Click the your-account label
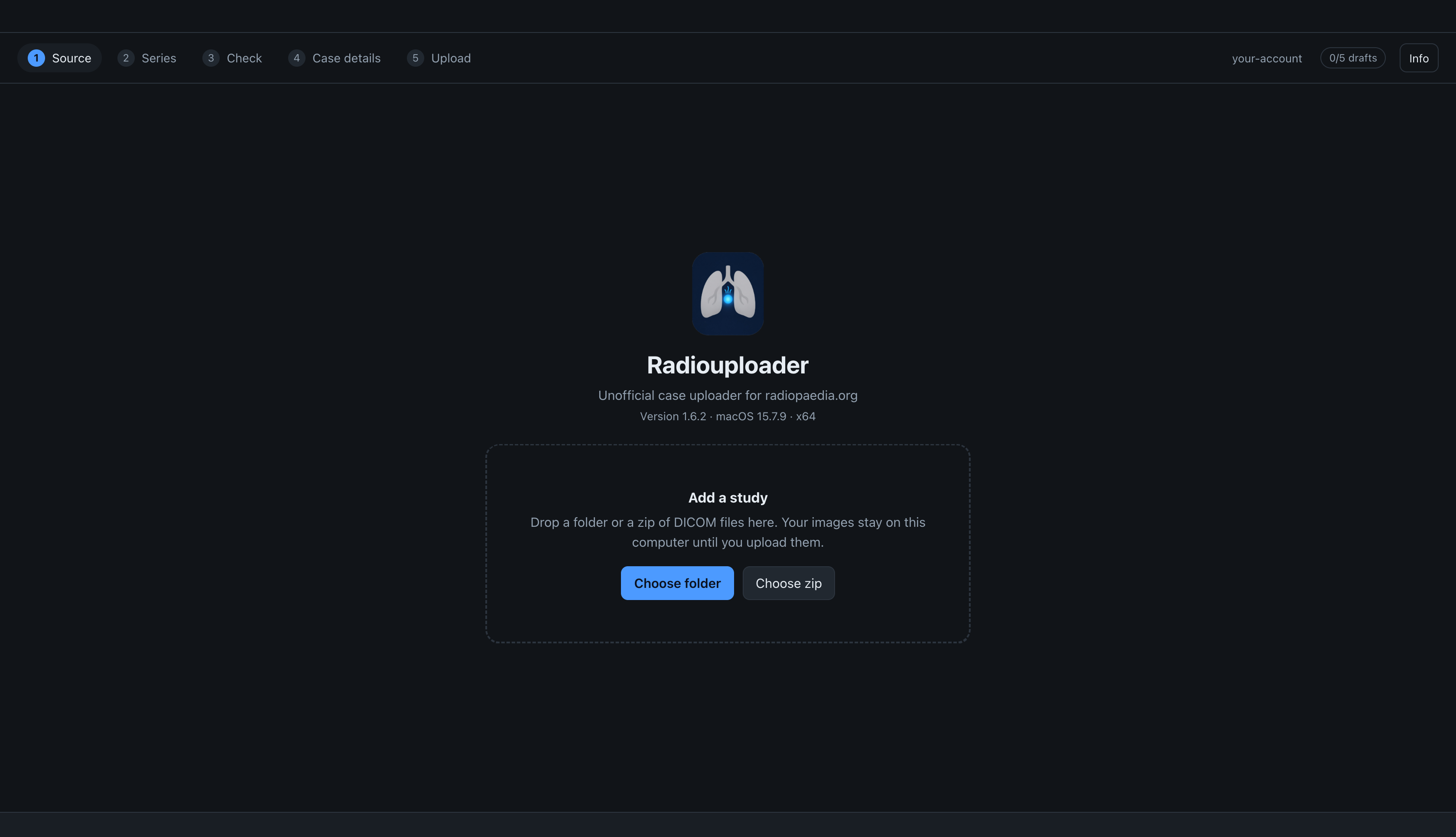Image resolution: width=1456 pixels, height=837 pixels. click(x=1267, y=58)
